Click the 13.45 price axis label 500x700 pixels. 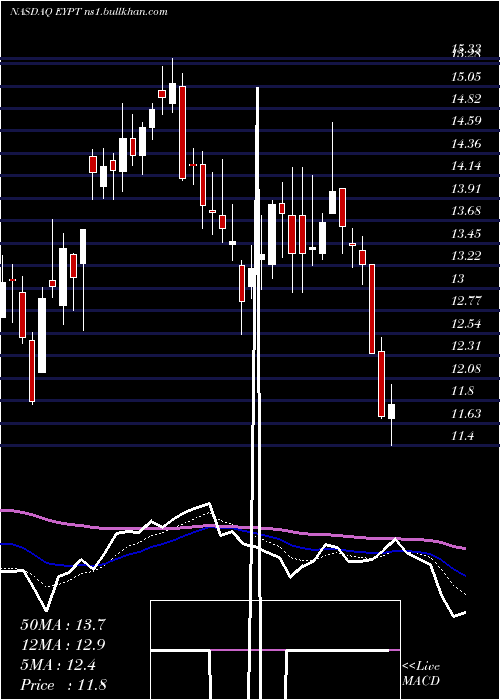466,233
